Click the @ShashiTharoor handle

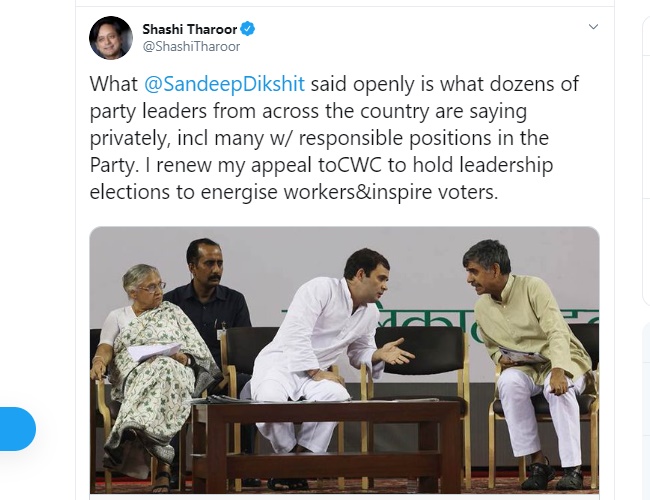[191, 46]
